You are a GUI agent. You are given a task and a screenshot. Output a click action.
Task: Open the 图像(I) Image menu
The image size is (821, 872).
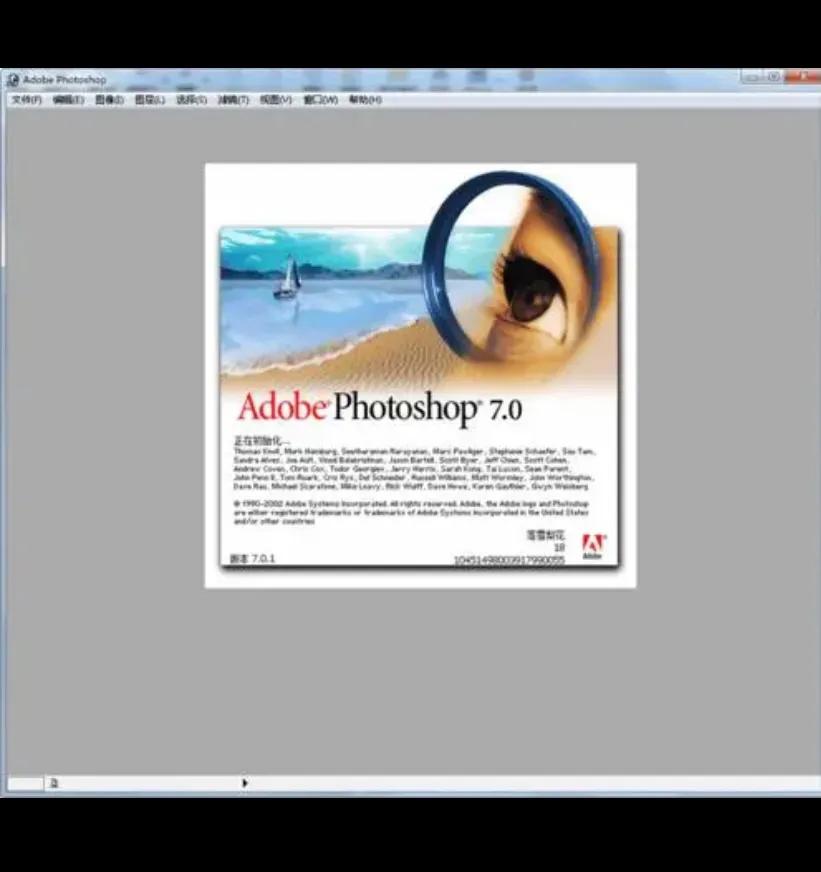(x=109, y=100)
